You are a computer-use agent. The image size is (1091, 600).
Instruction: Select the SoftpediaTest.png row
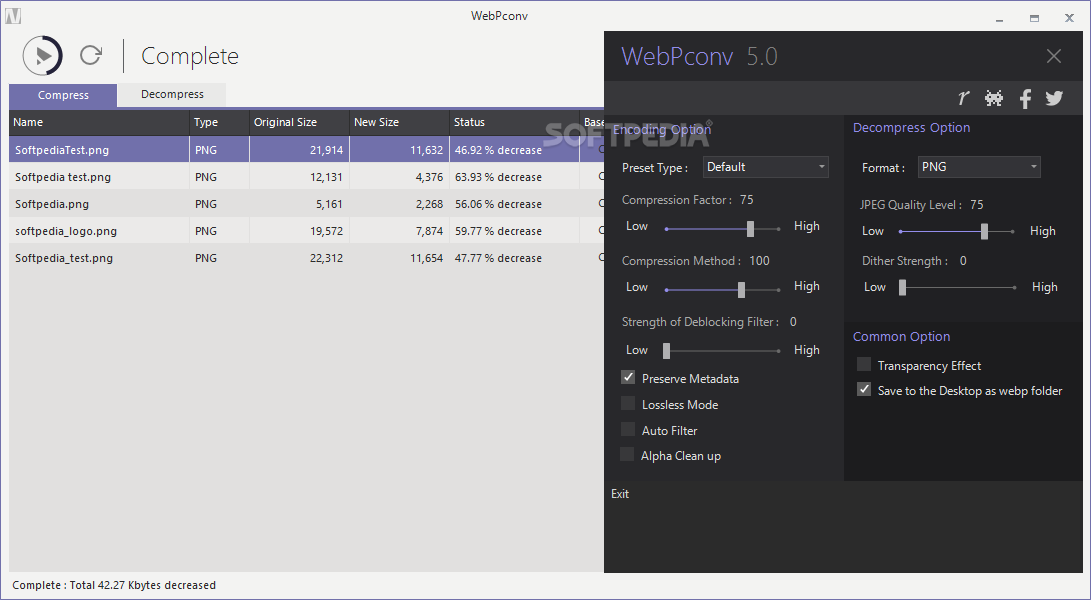(x=306, y=150)
